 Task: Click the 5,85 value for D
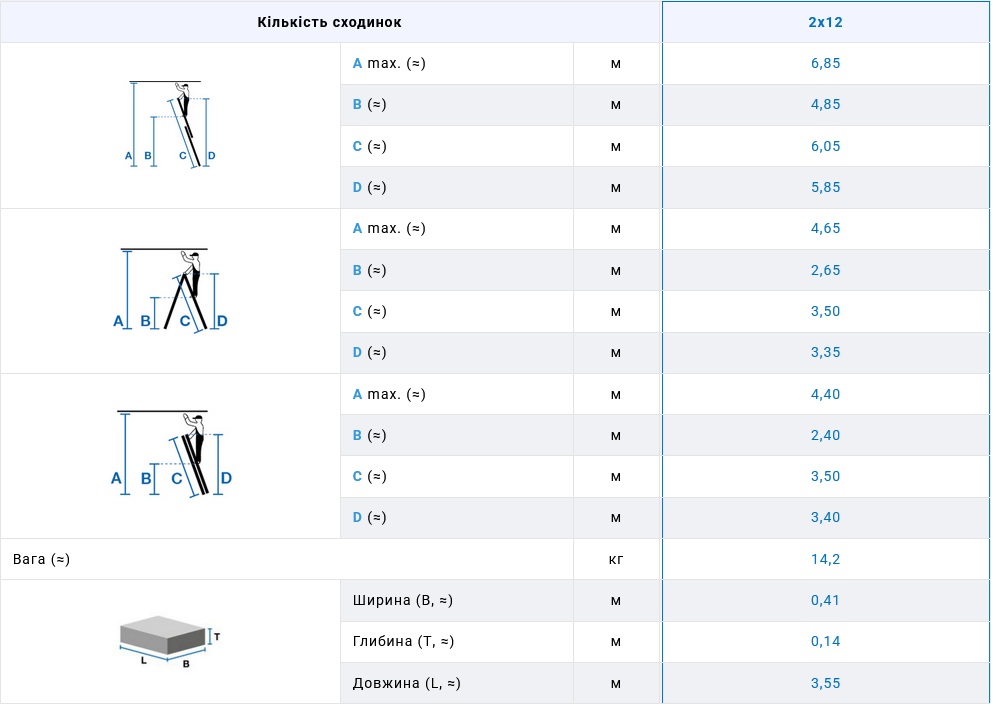(825, 187)
